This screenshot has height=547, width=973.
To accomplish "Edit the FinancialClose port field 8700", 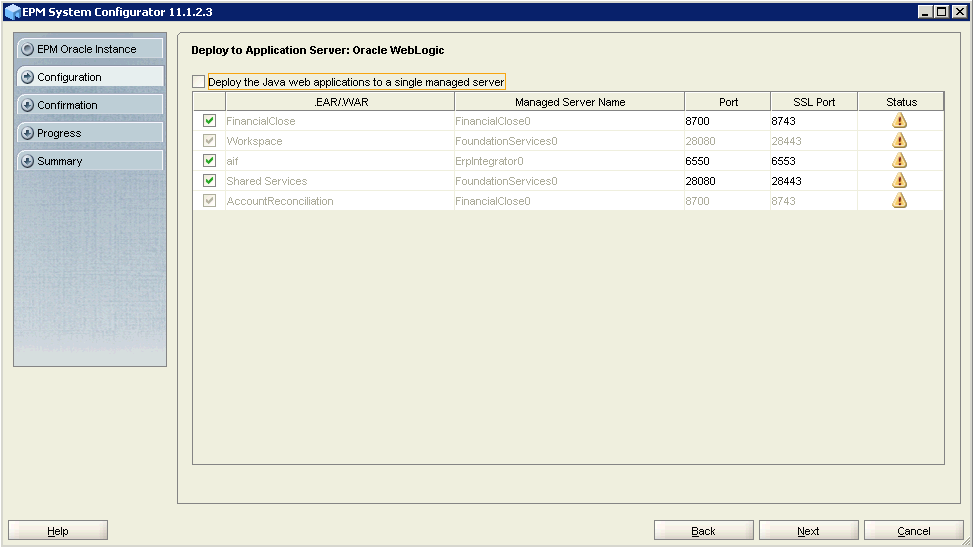I will [726, 121].
